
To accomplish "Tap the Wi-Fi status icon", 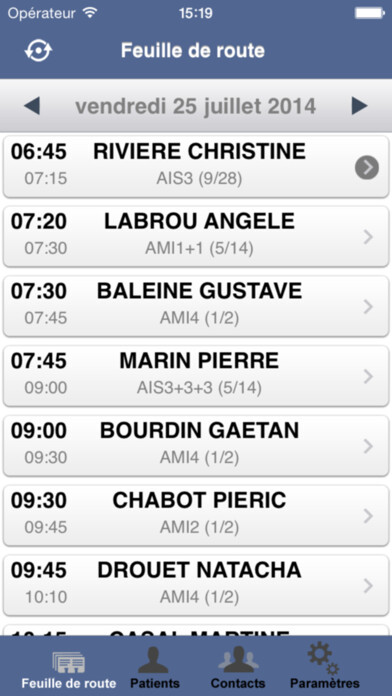I will (x=90, y=13).
